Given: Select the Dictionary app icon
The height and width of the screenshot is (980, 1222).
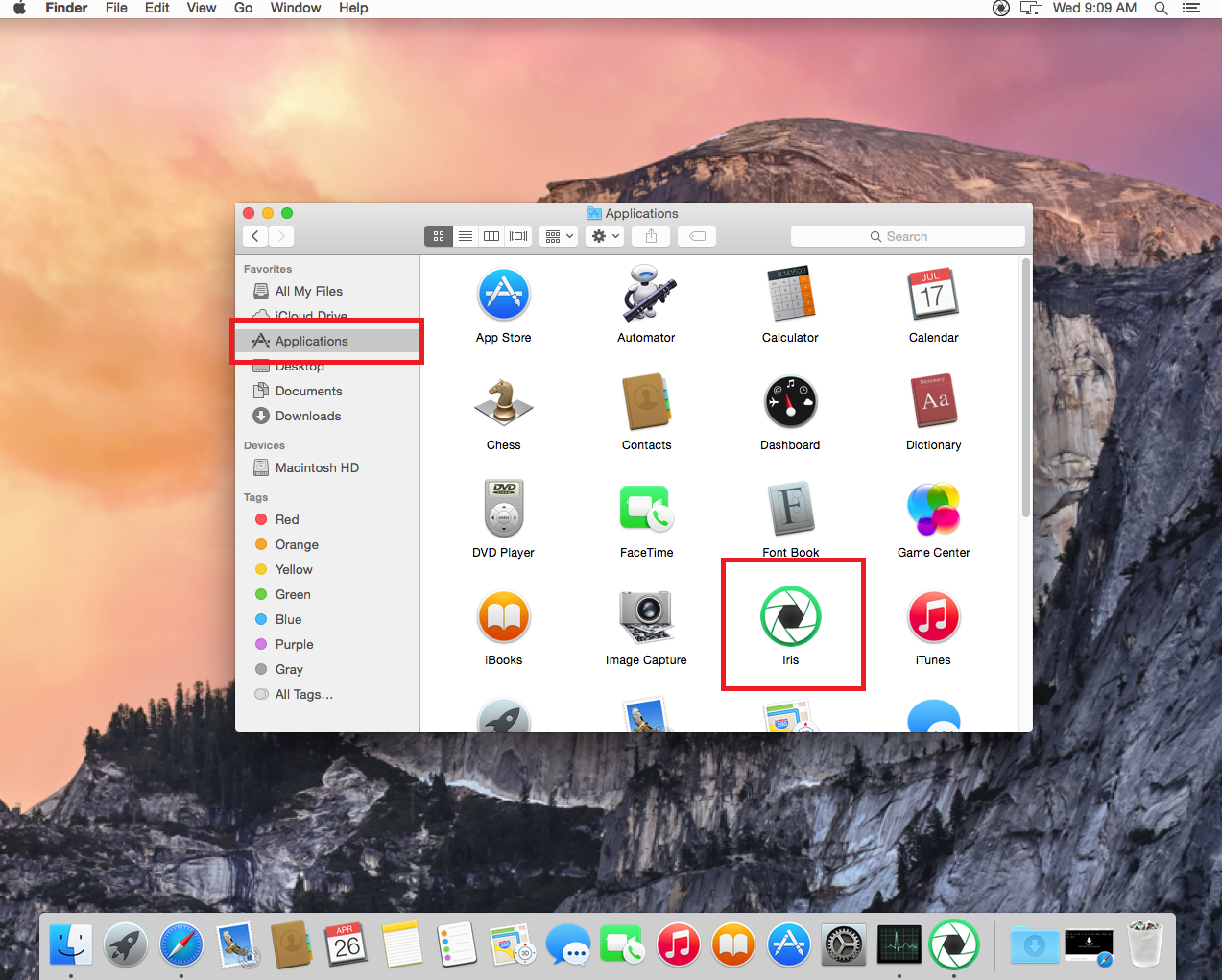Looking at the screenshot, I should [933, 401].
